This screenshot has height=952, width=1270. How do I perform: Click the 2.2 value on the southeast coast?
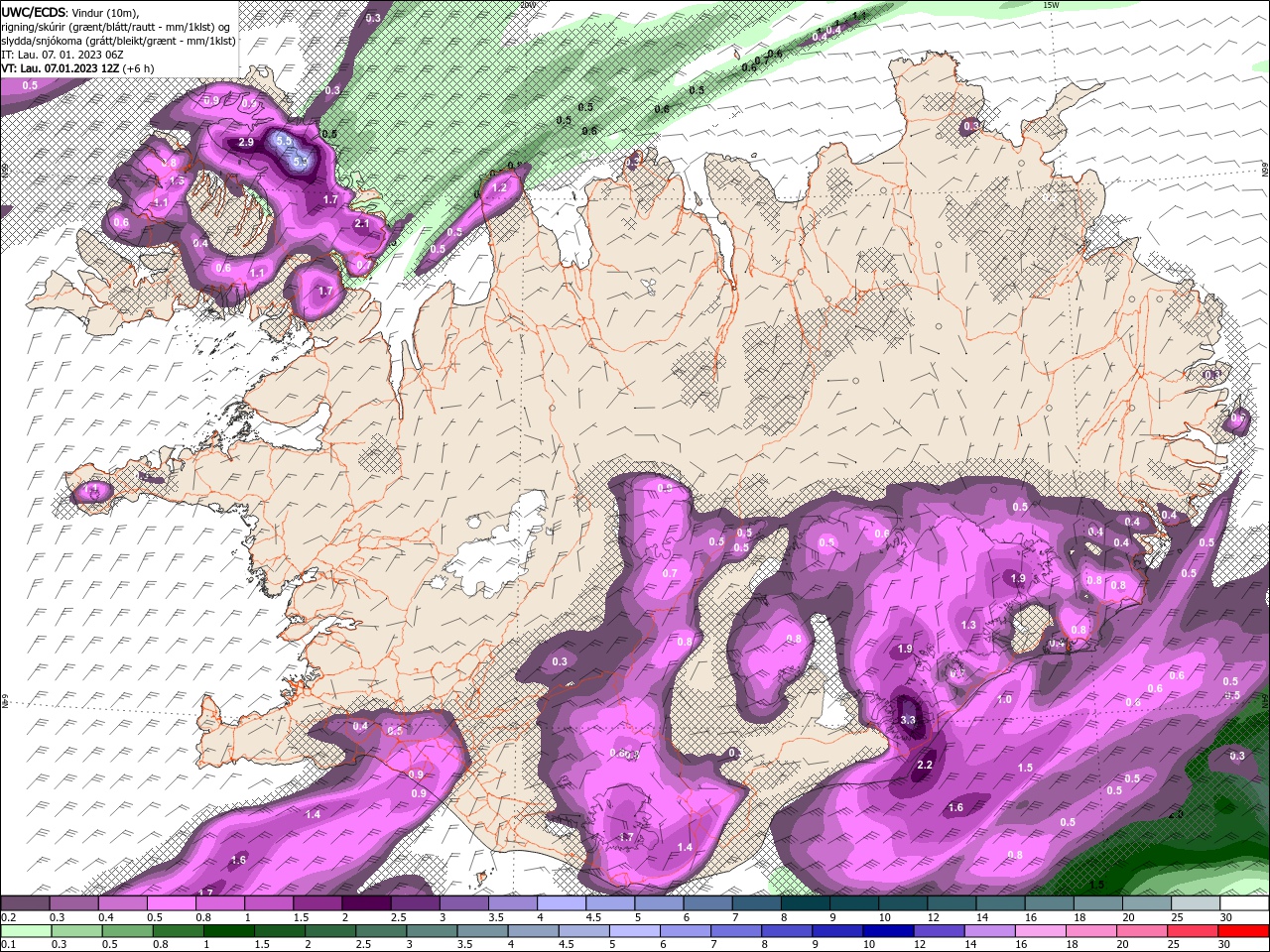pyautogui.click(x=925, y=765)
